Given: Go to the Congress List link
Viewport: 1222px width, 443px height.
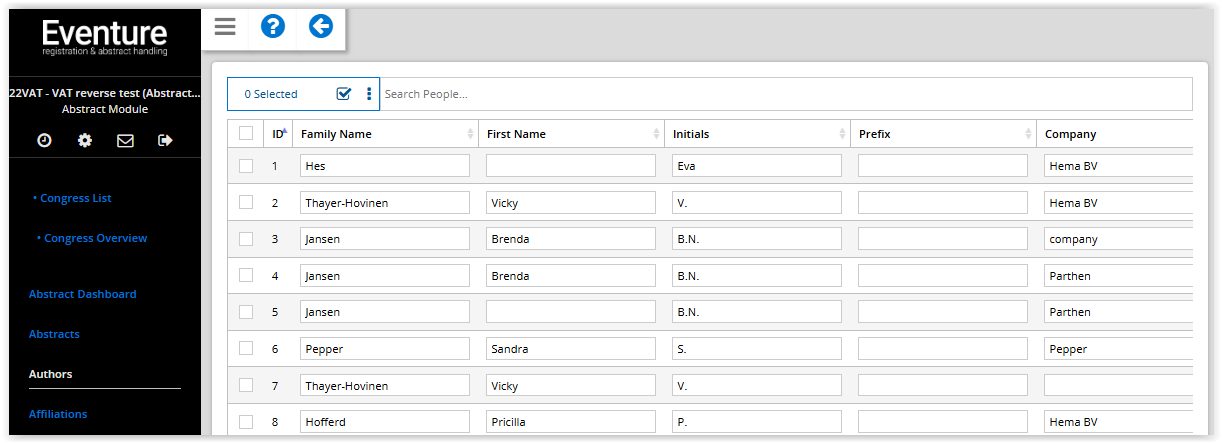Looking at the screenshot, I should (75, 198).
